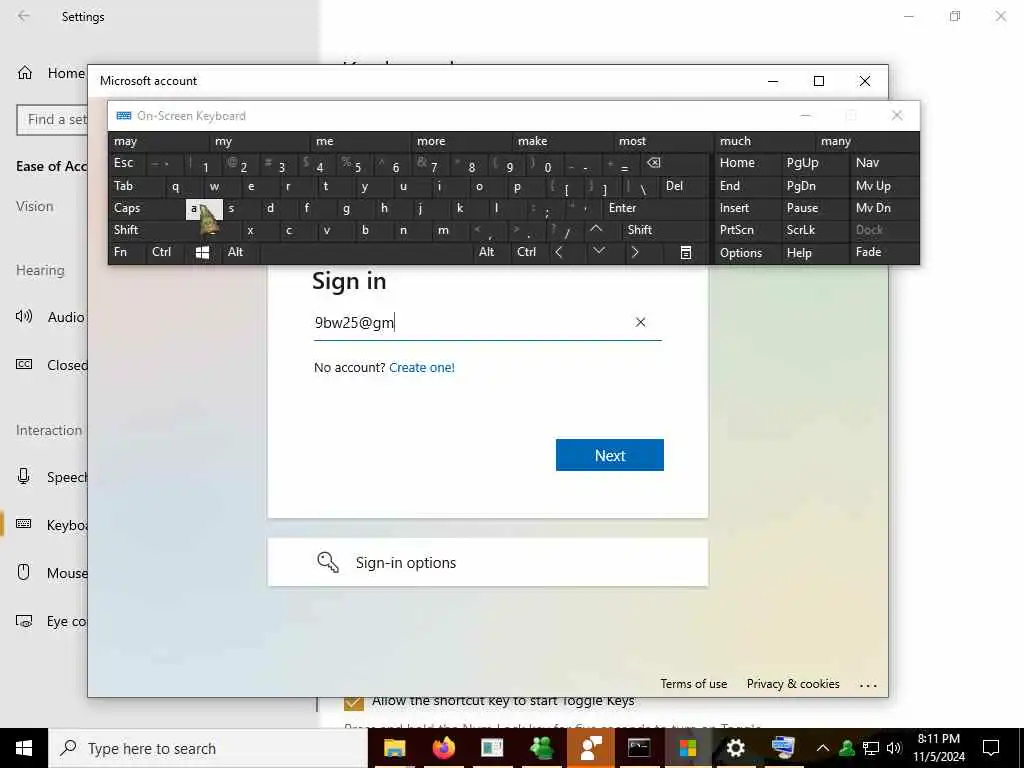Open Microsoft Store from the taskbar

pos(687,748)
